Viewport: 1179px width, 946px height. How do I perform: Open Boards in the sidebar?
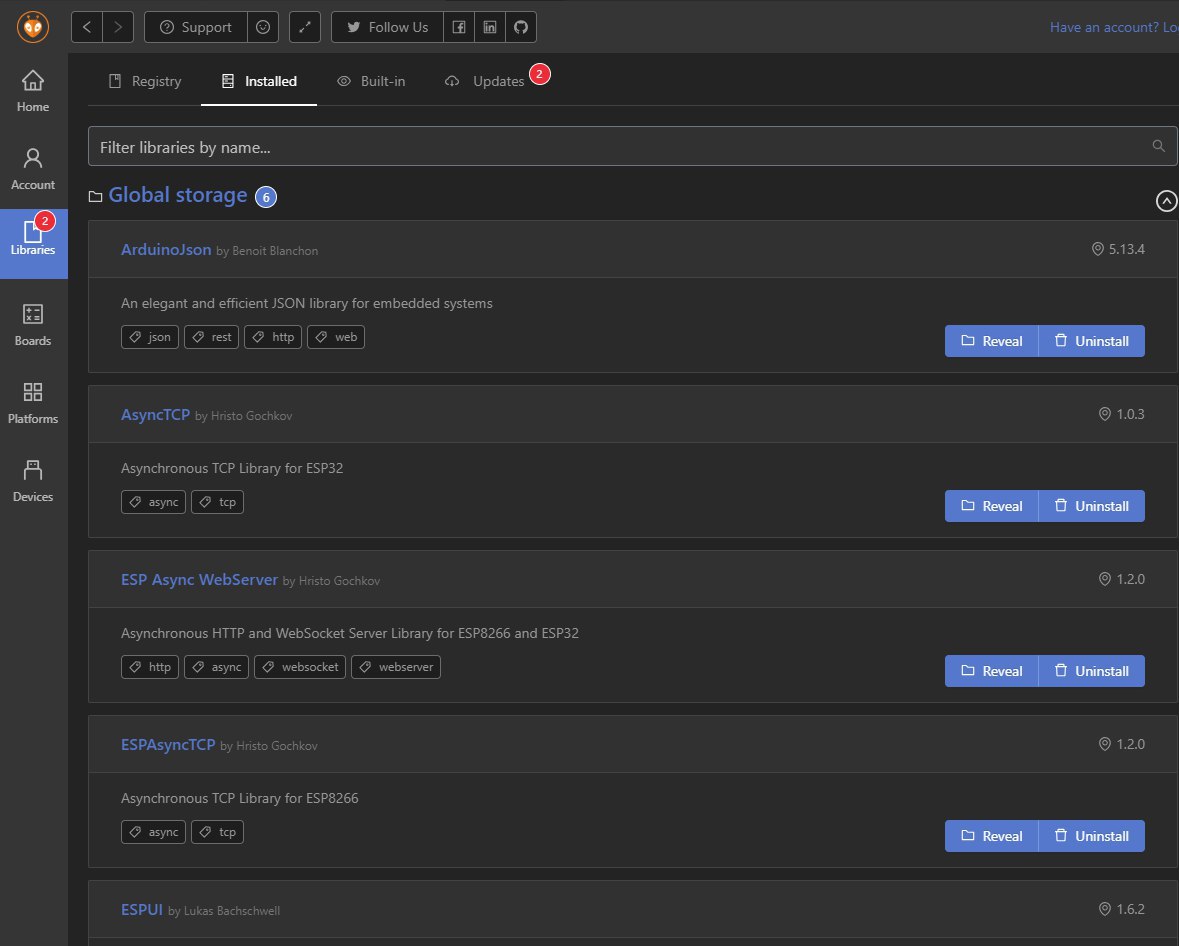(x=33, y=325)
